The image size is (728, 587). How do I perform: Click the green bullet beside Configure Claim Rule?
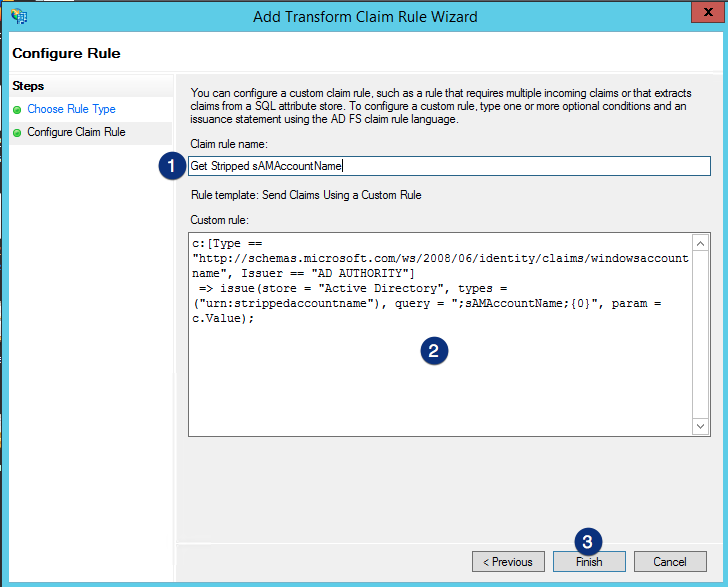17,133
